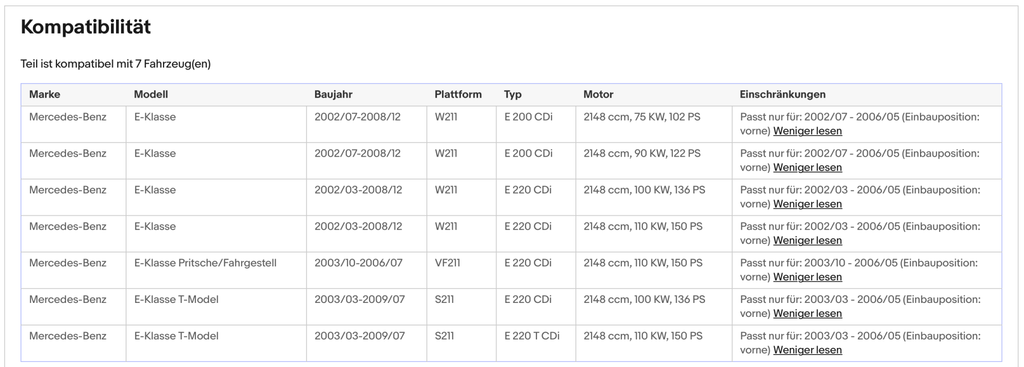Viewport: 1024px width, 367px height.
Task: Click '2002/07-2008/12' in the 75 KW row
Action: click(358, 117)
